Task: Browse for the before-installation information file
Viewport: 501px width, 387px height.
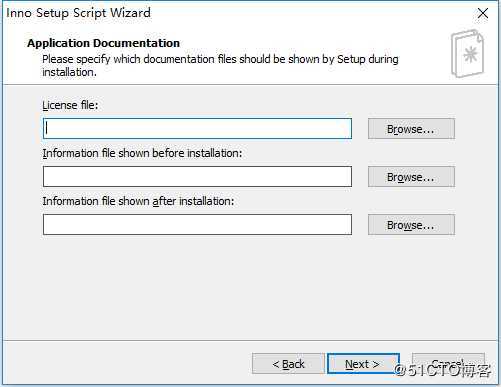Action: click(x=411, y=177)
